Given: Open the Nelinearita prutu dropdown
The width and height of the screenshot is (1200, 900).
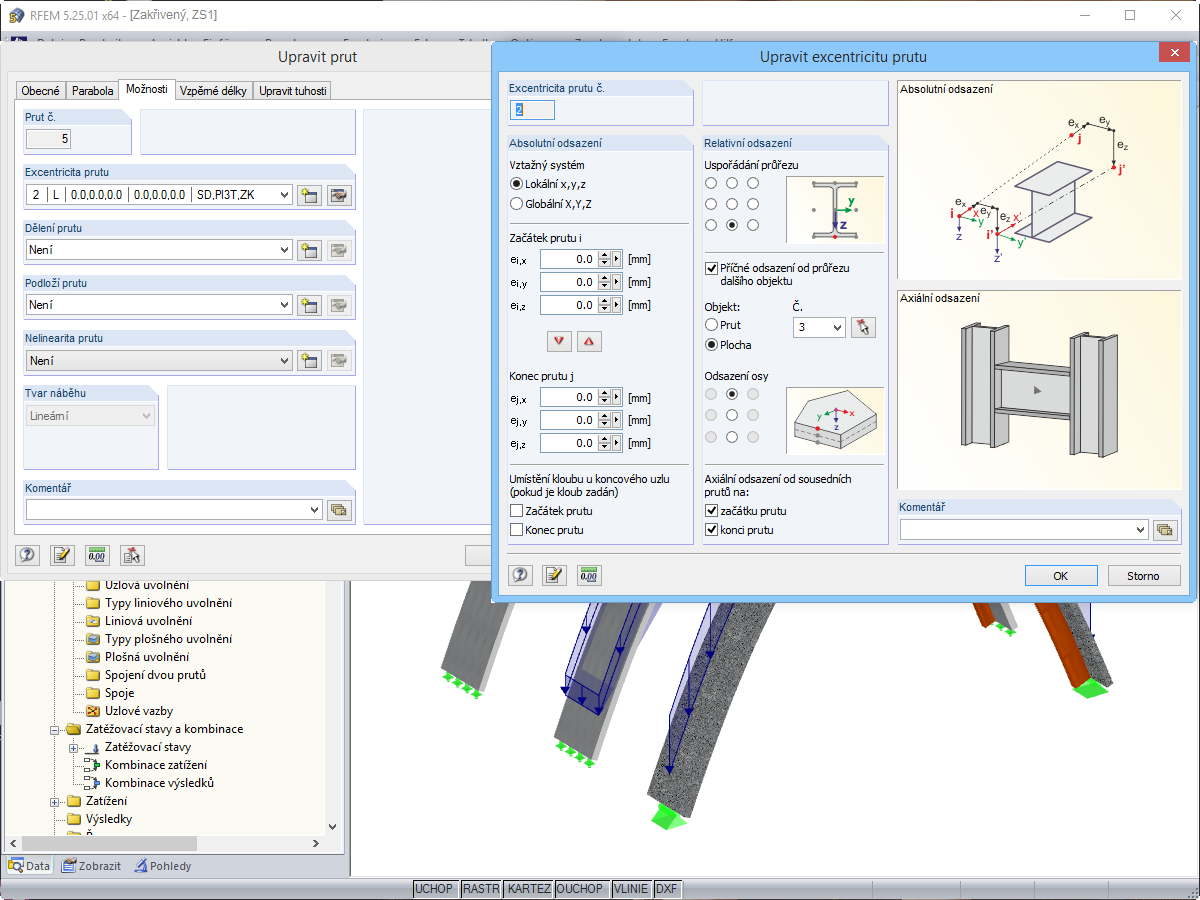Looking at the screenshot, I should tap(284, 360).
